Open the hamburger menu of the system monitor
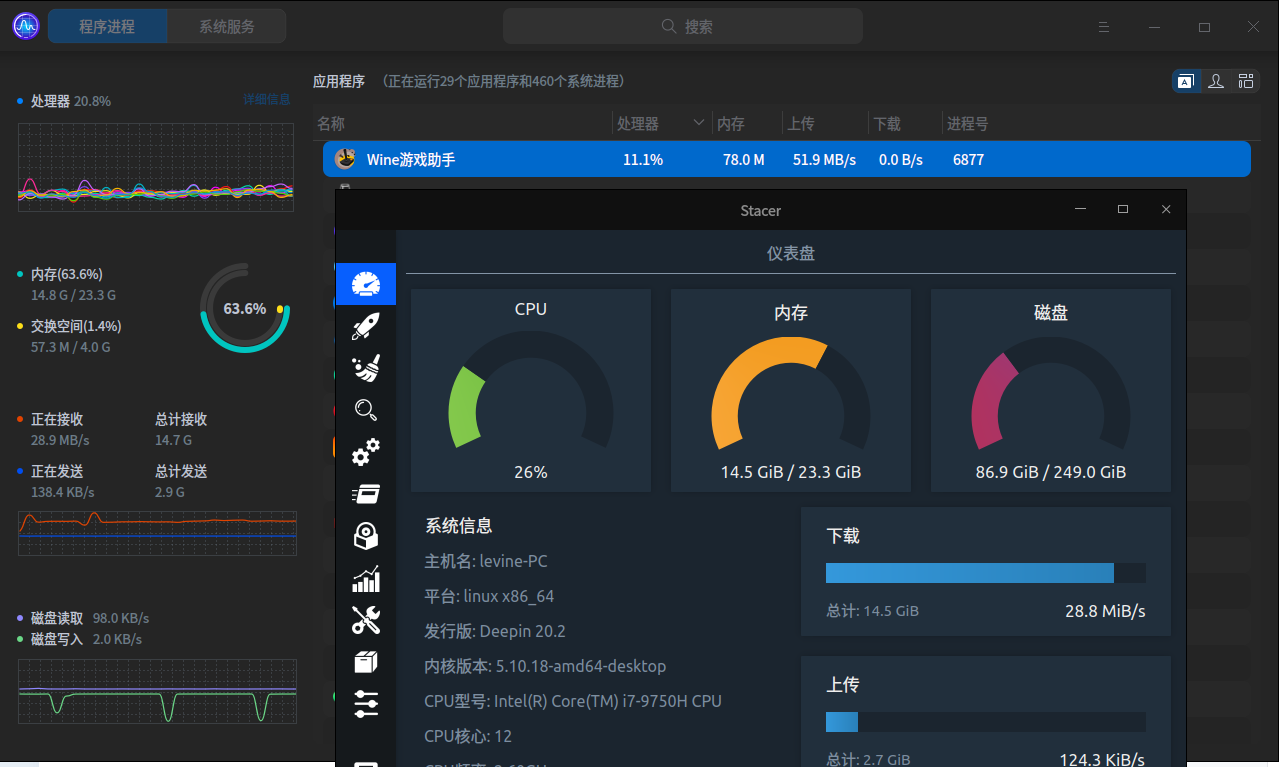1279x767 pixels. click(1103, 27)
